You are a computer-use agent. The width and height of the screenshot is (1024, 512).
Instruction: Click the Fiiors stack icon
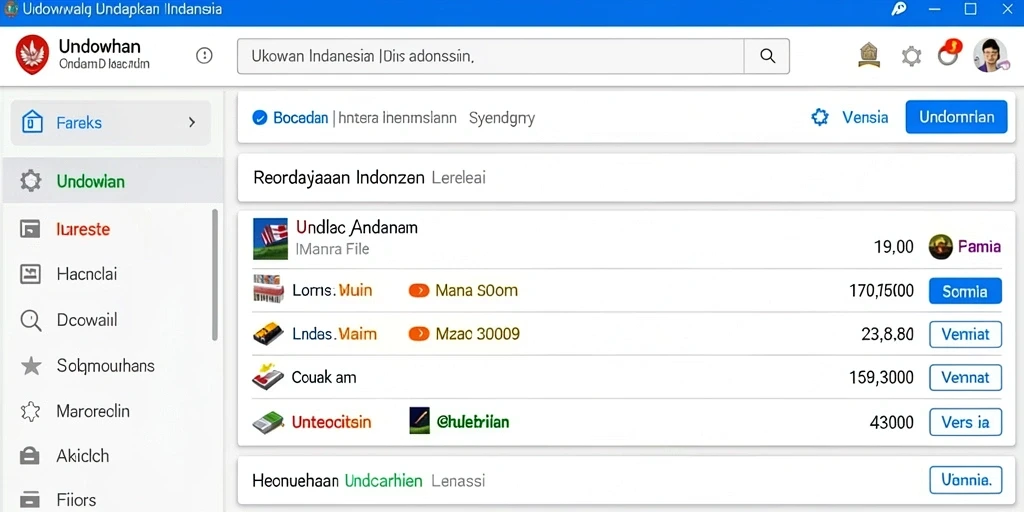(31, 500)
